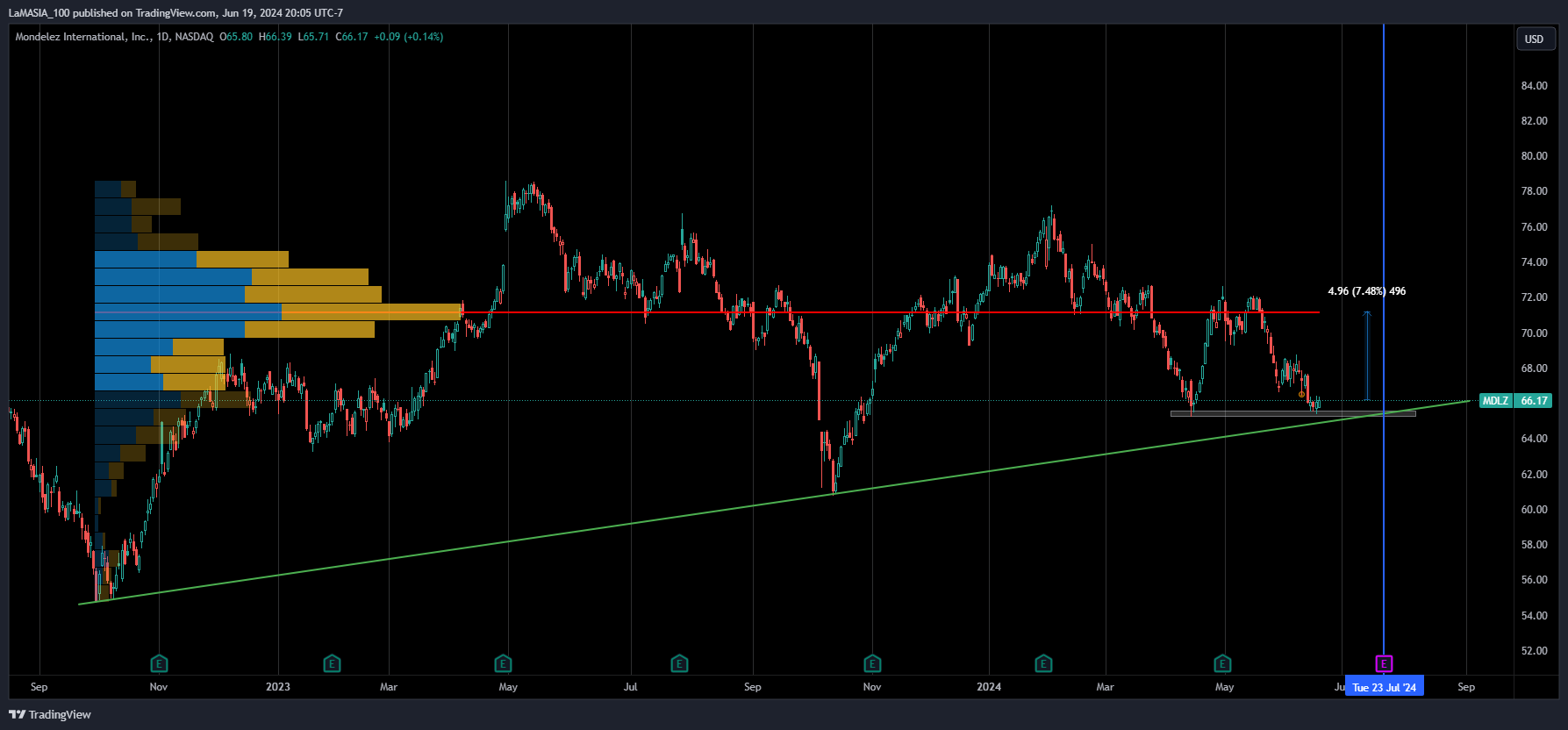
Task: Click the 84.00 price axis label
Action: pos(1535,86)
